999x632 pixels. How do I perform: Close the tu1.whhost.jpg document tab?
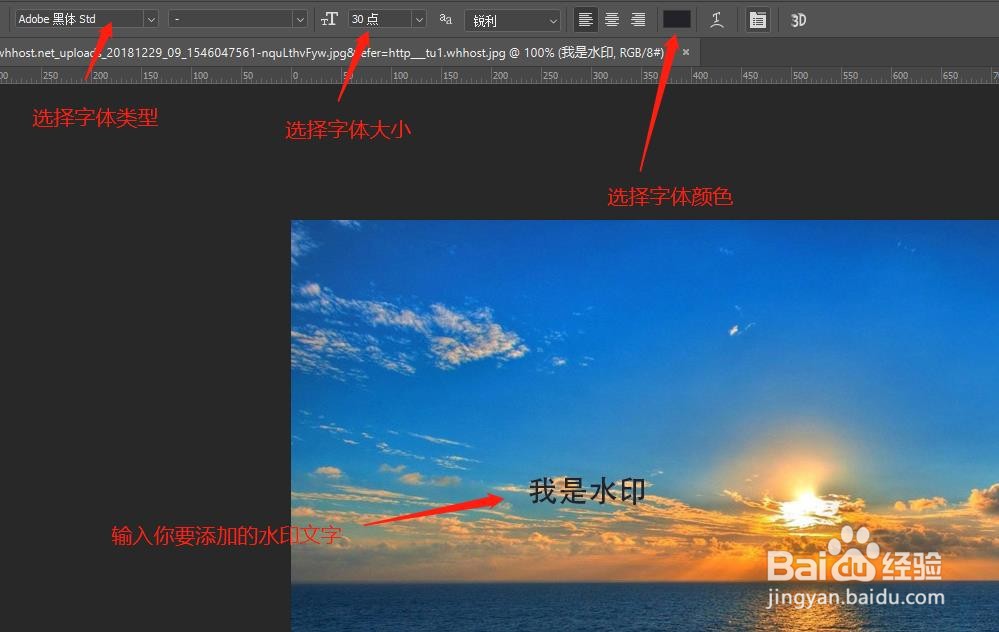(x=685, y=51)
